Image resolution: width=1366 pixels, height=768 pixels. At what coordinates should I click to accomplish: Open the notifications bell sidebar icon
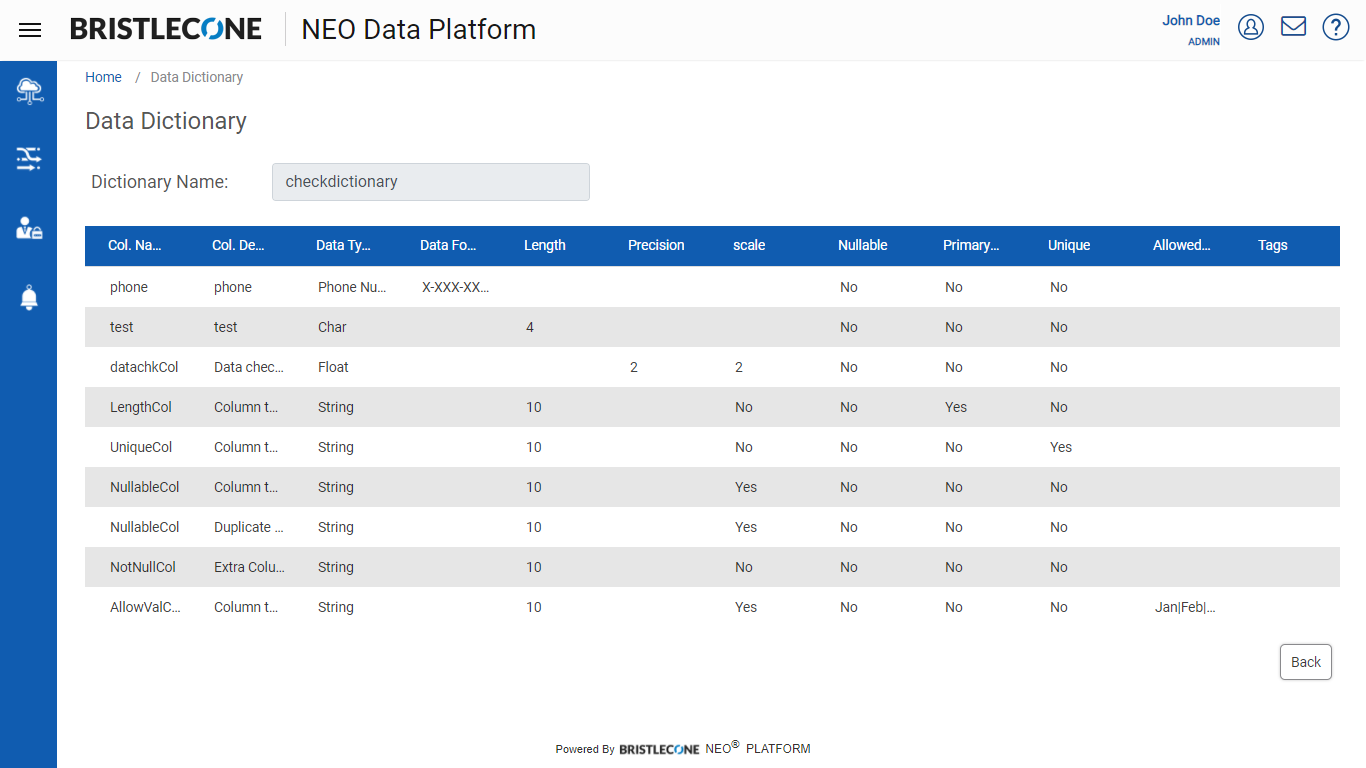pos(29,297)
